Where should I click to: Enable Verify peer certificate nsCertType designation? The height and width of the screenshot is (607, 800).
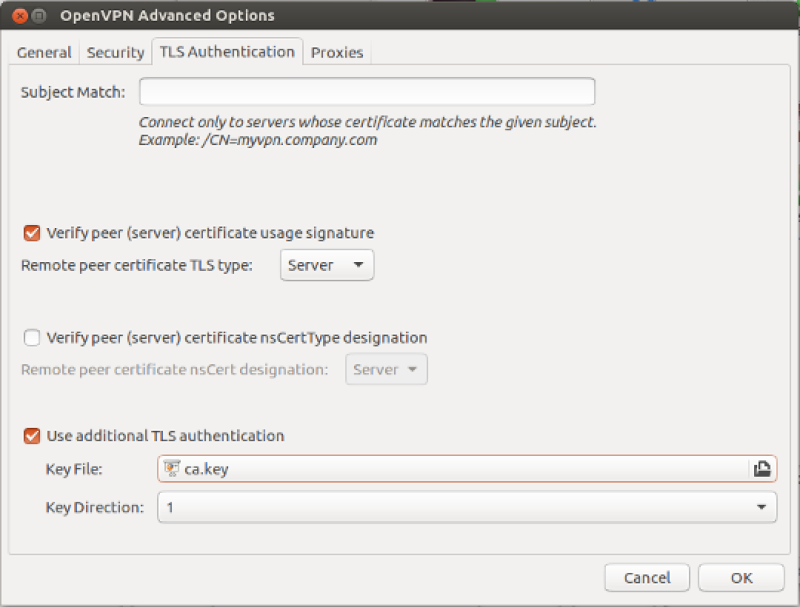point(32,338)
